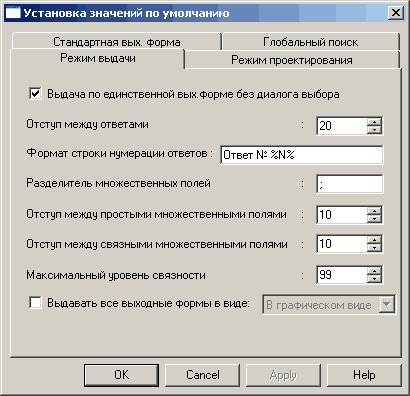Open Help for this dialog
This screenshot has height=396, width=410.
coord(364,375)
